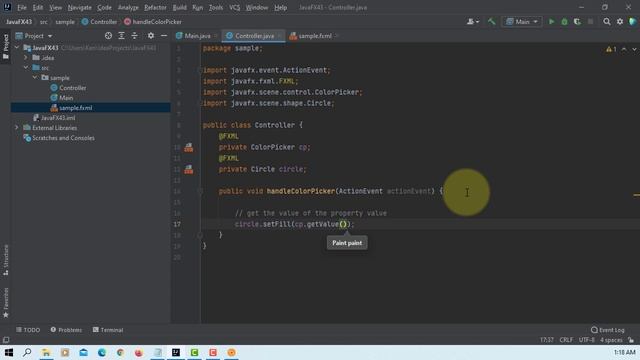Screen dimensions: 640x360
Task: Run with coverage icon in toolbar
Action: (x=577, y=22)
